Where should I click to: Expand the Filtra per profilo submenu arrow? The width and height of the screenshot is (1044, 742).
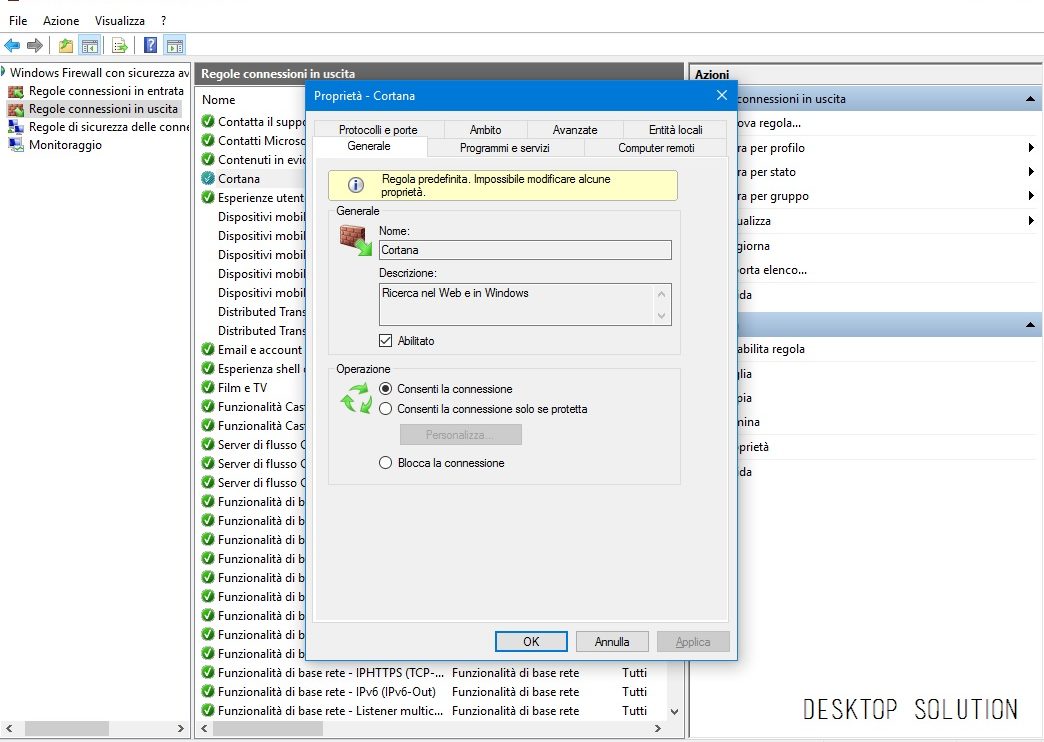1030,148
